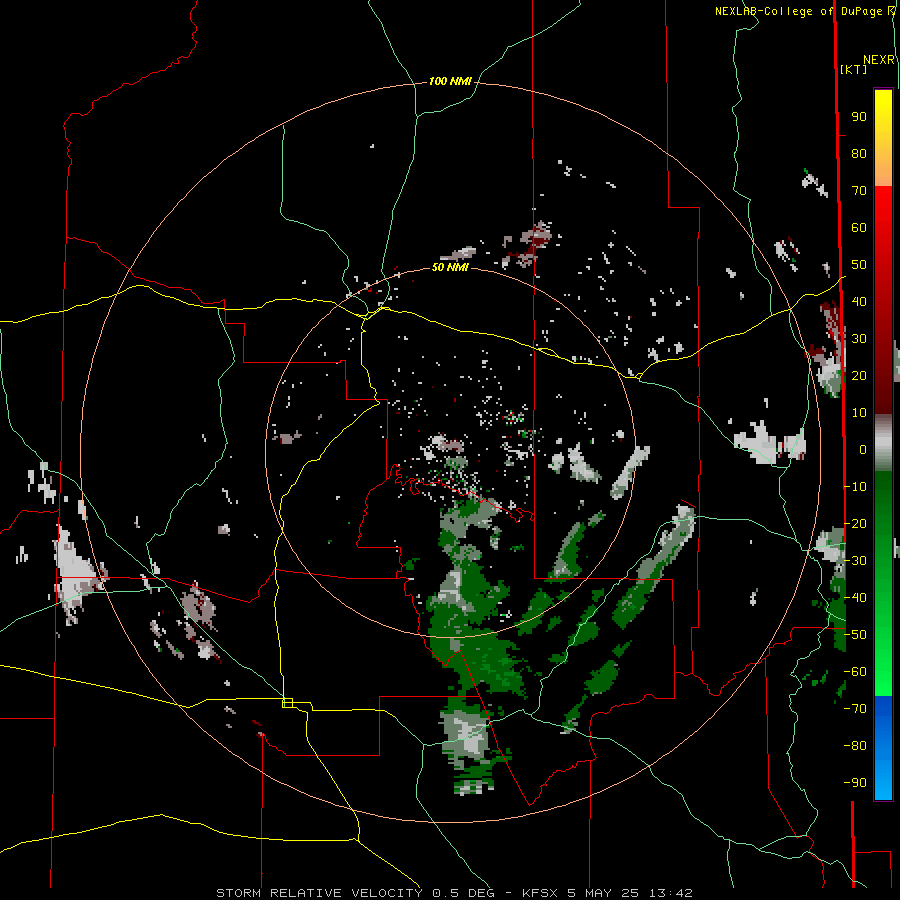
Task: Click the "-90" velocity scale label
Action: (x=855, y=783)
